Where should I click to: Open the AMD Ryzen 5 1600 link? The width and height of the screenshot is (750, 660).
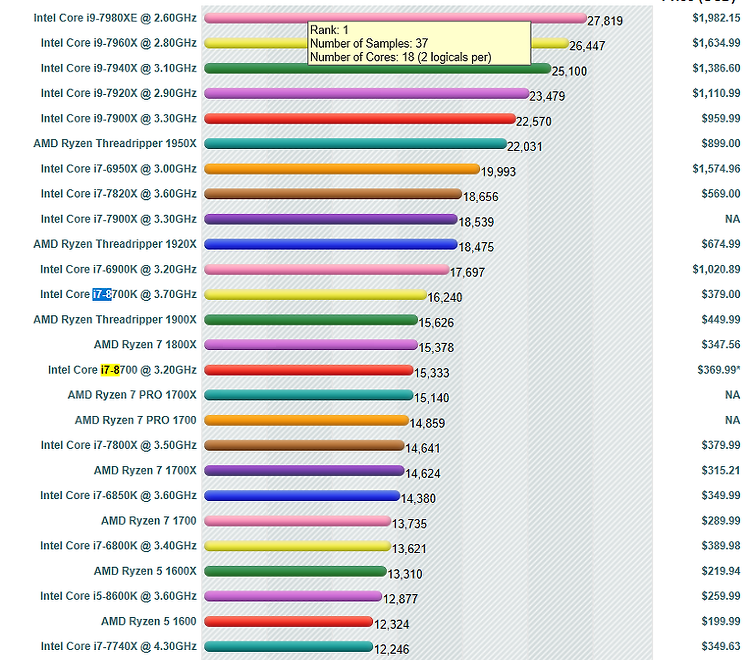click(x=148, y=621)
